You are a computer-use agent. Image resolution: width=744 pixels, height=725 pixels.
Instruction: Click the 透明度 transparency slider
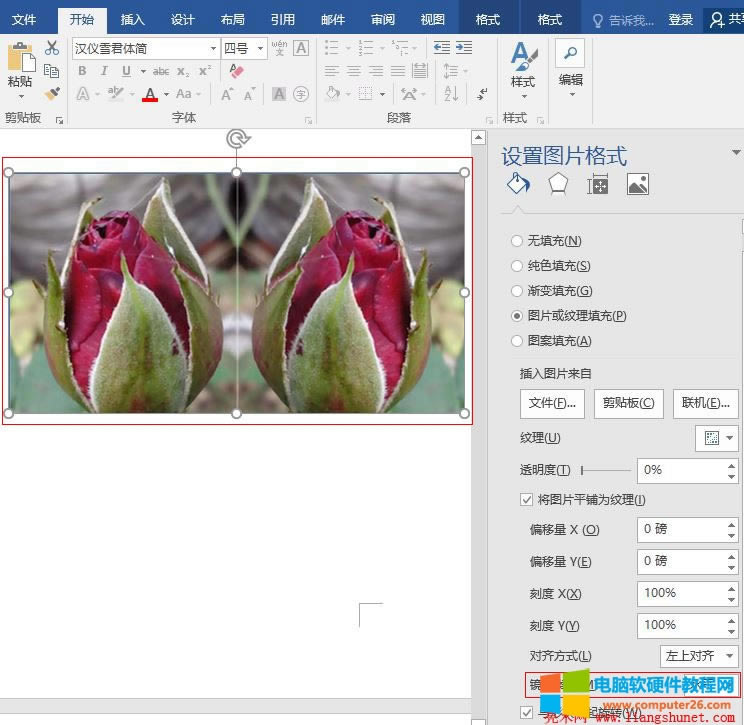606,470
